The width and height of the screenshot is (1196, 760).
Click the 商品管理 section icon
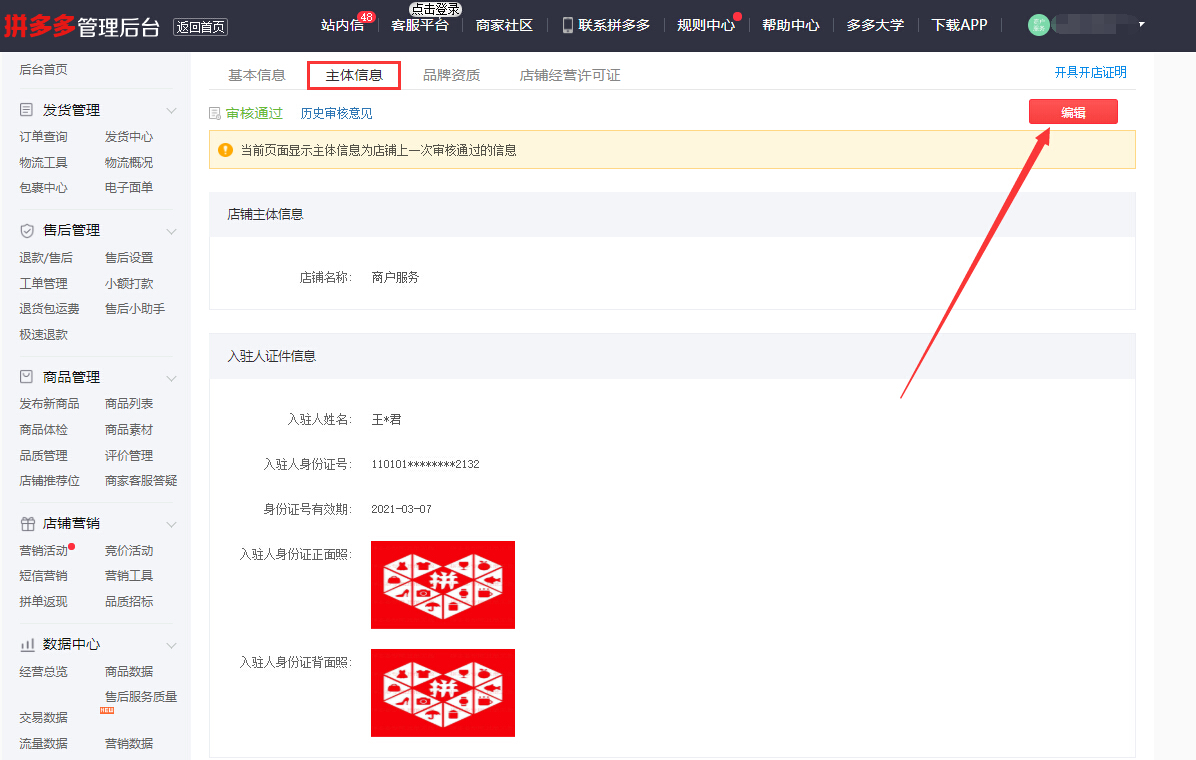(27, 377)
